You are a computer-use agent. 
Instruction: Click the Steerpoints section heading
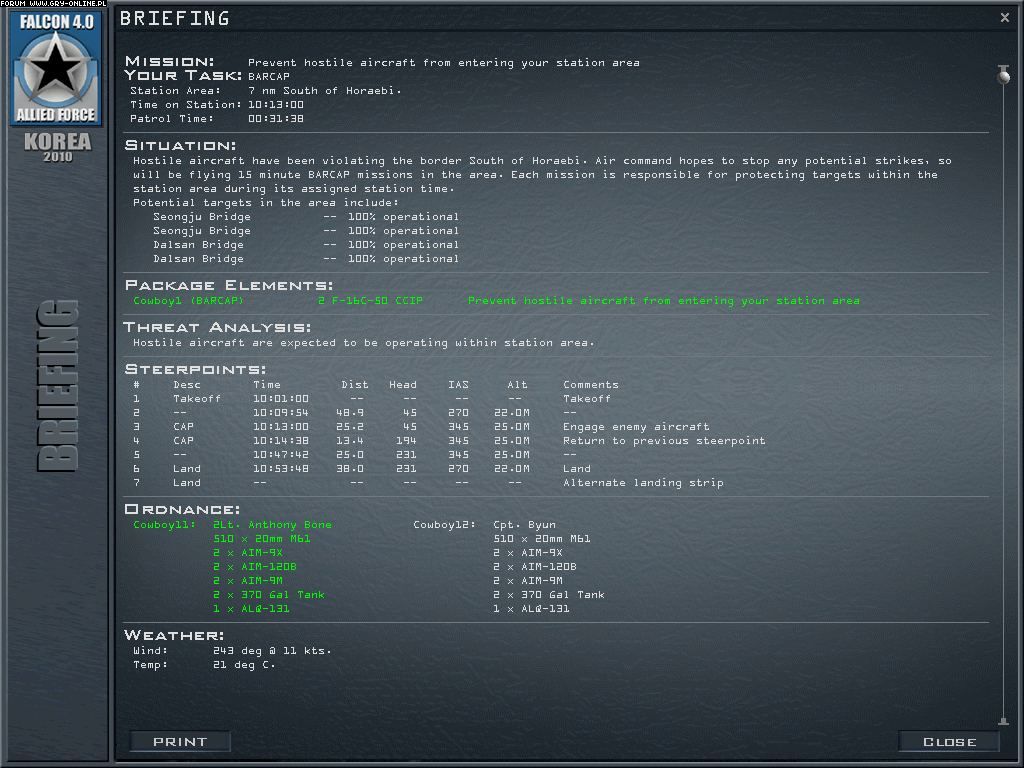[x=195, y=370]
